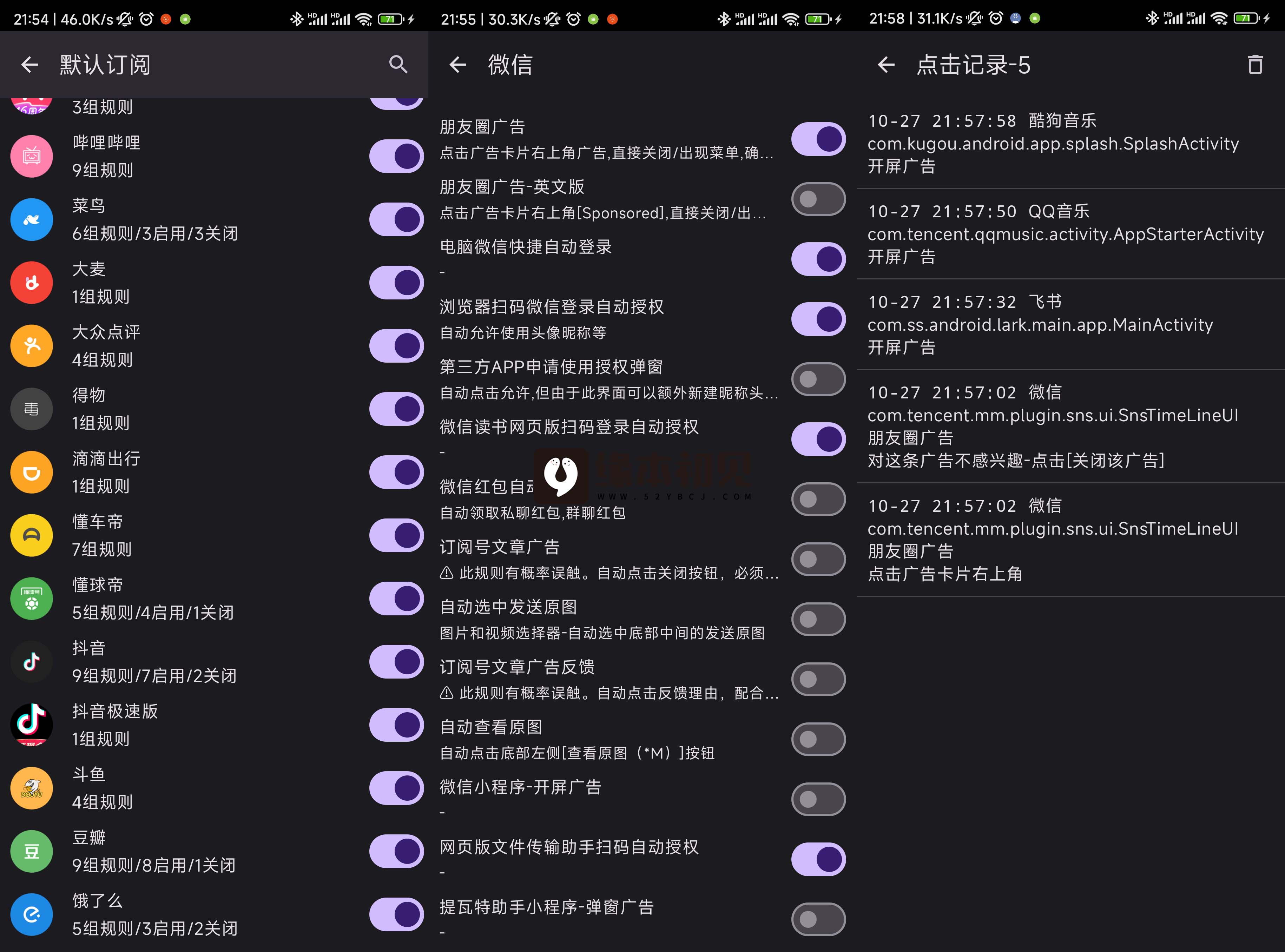Image resolution: width=1285 pixels, height=952 pixels.
Task: Tap 斗鱼 app name
Action: point(89,774)
